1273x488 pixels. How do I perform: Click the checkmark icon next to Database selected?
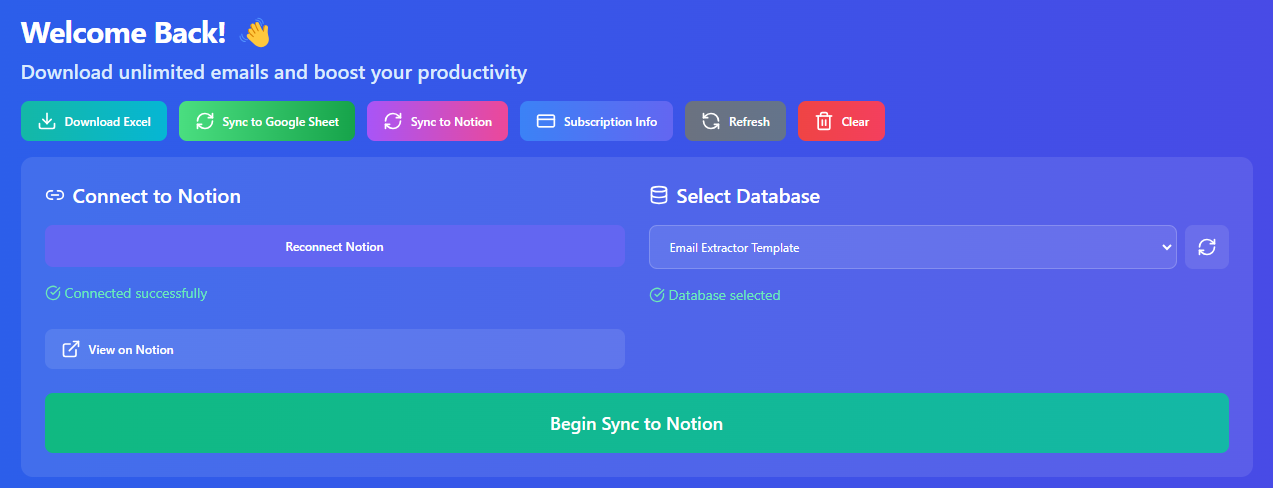[x=657, y=295]
